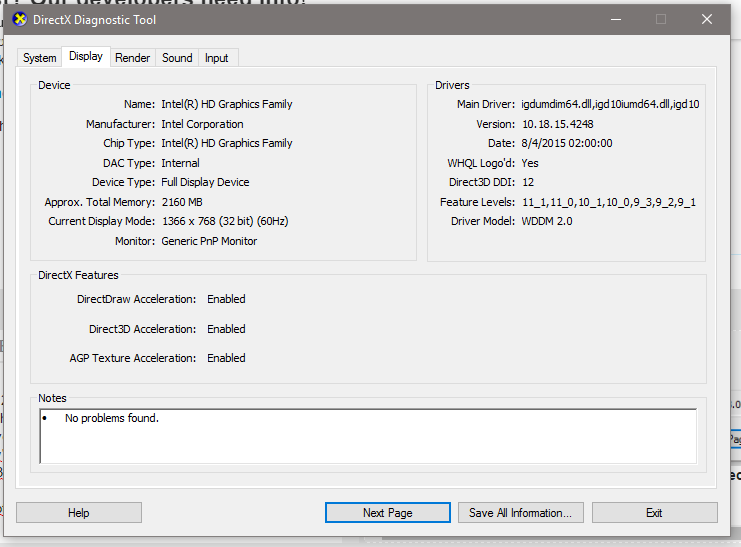Click the memory value '2160 MB'
The height and width of the screenshot is (547, 741).
coord(182,202)
